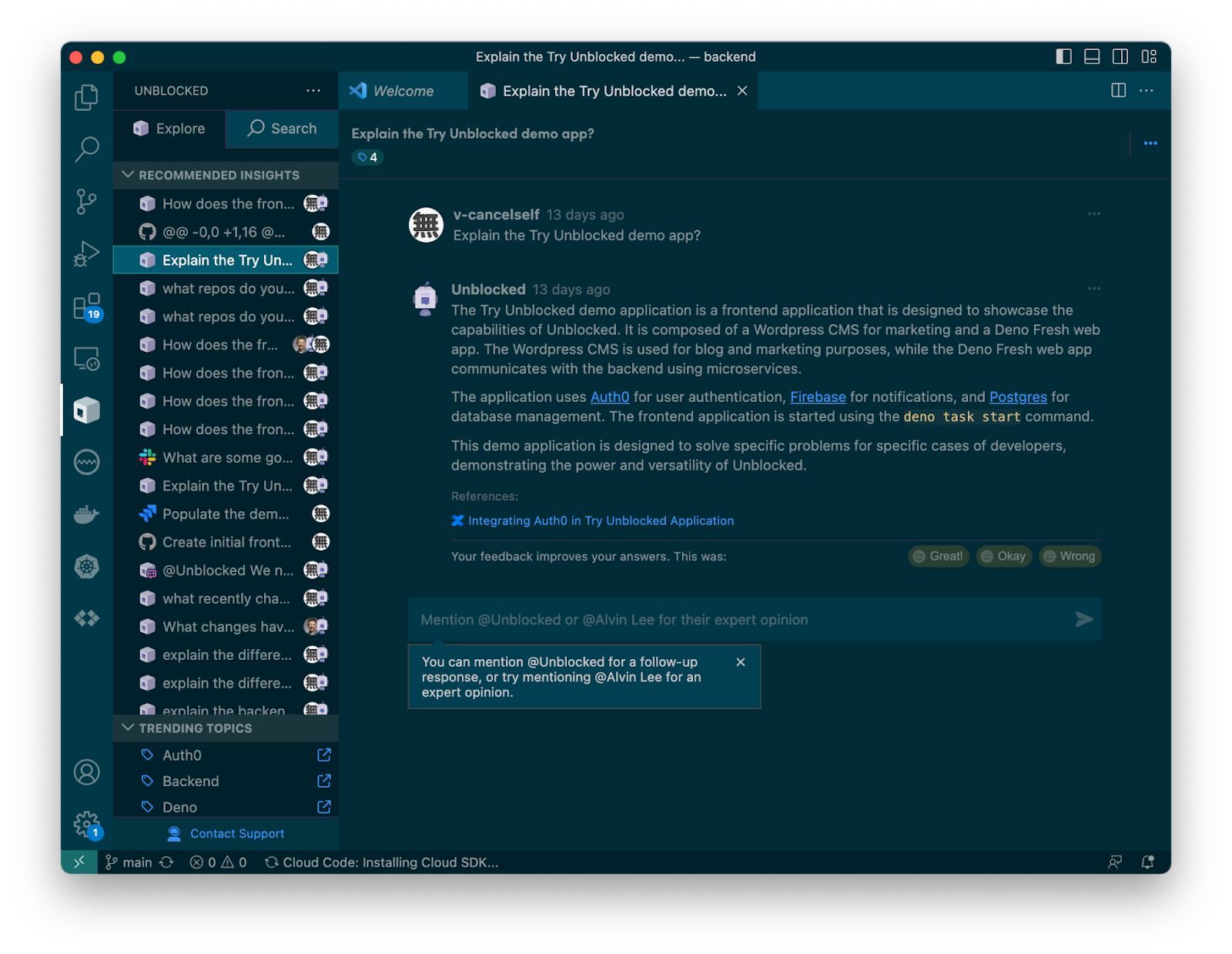Image resolution: width=1232 pixels, height=954 pixels.
Task: Select the Unblocked activity bar icon
Action: 86,410
